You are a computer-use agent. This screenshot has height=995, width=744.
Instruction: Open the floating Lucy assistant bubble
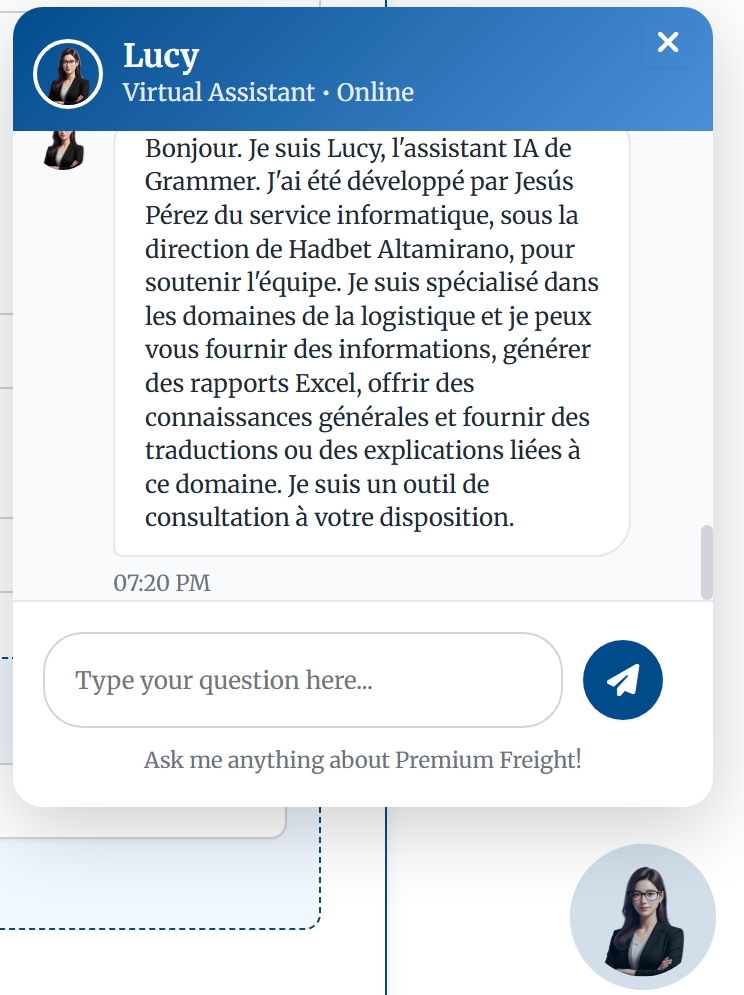pos(642,917)
